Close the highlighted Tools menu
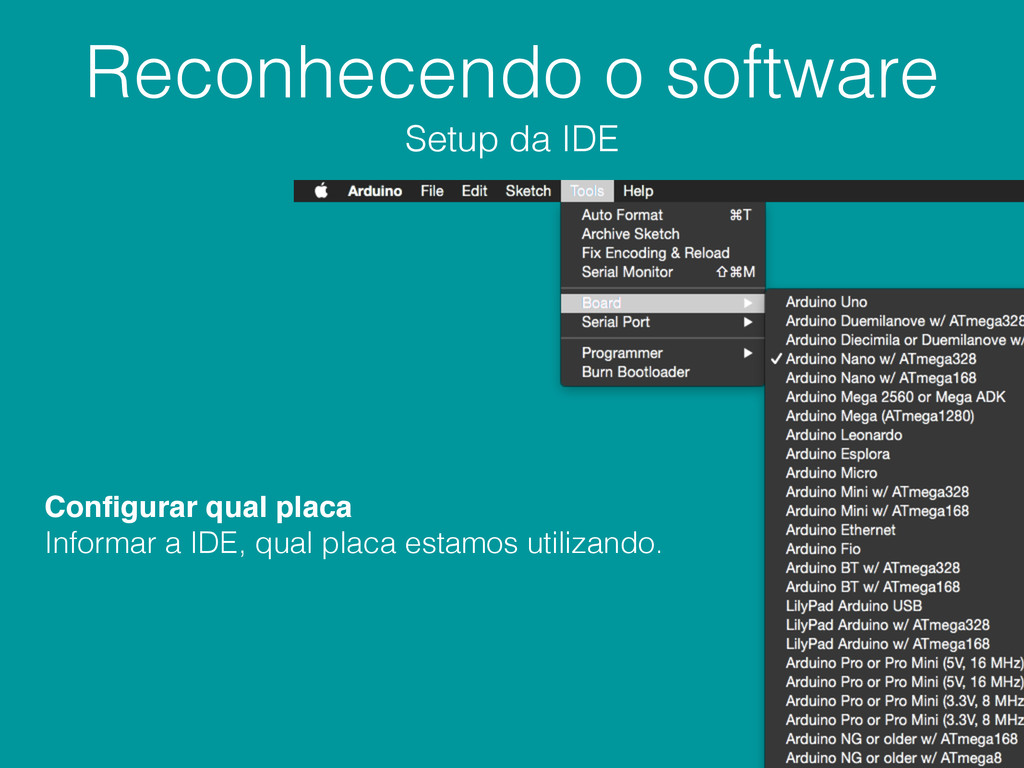Image resolution: width=1024 pixels, height=768 pixels. point(587,191)
